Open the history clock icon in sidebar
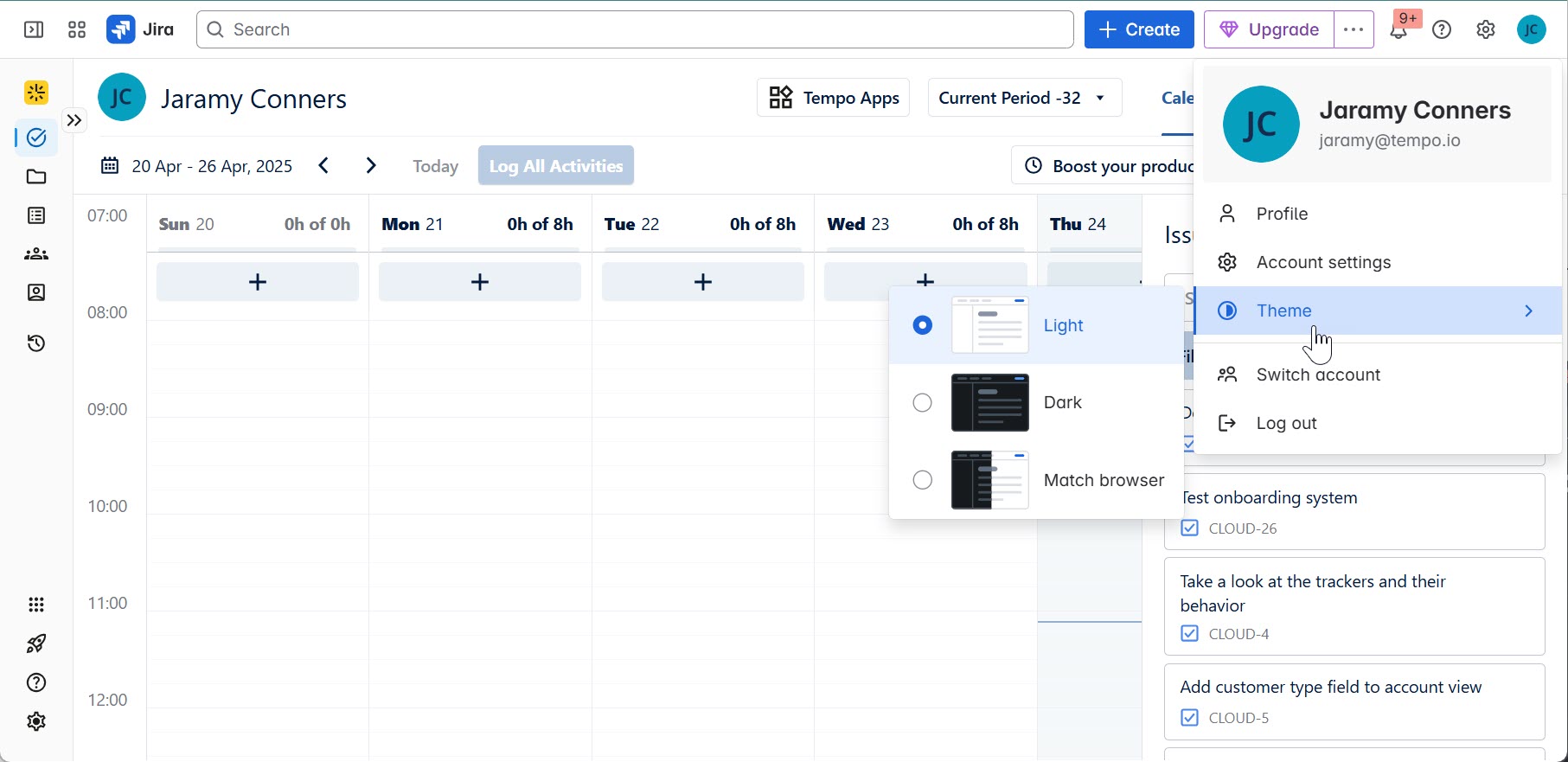This screenshot has width=1568, height=762. click(x=36, y=344)
